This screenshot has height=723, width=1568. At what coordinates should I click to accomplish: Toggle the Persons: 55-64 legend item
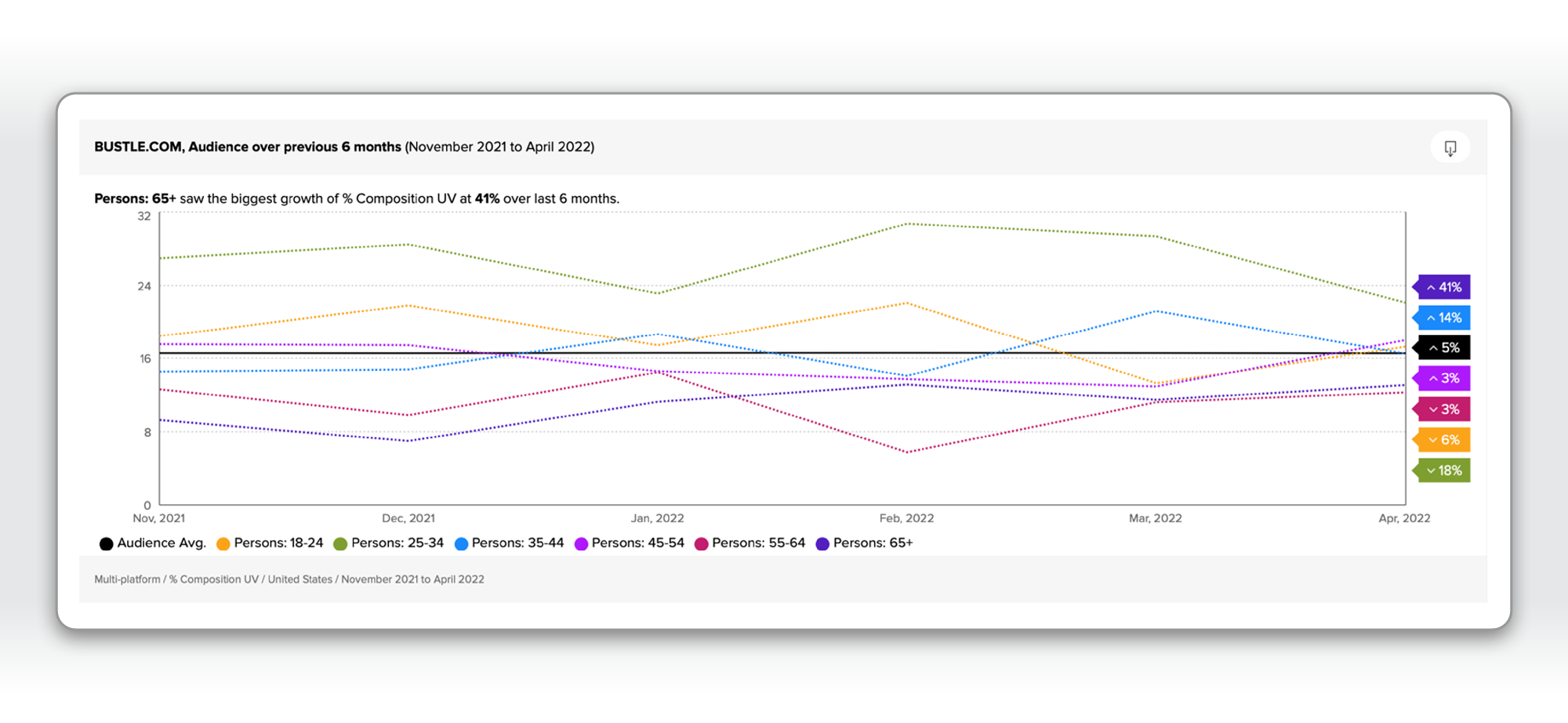pyautogui.click(x=750, y=543)
